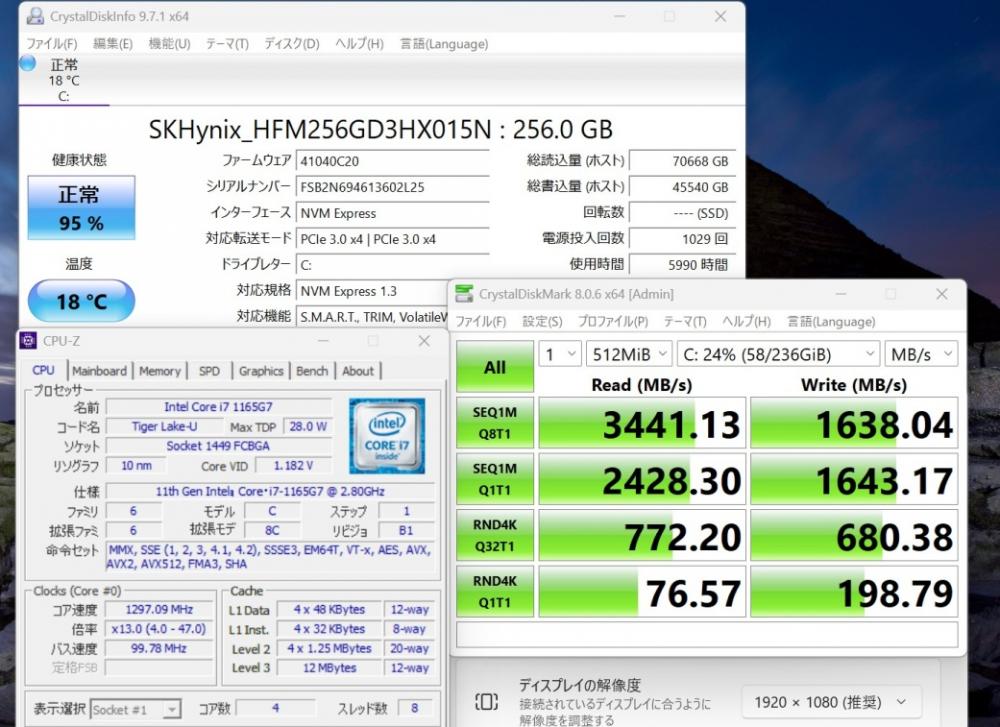Close the CrystalDiskMark window
This screenshot has width=1000, height=727.
click(x=941, y=294)
